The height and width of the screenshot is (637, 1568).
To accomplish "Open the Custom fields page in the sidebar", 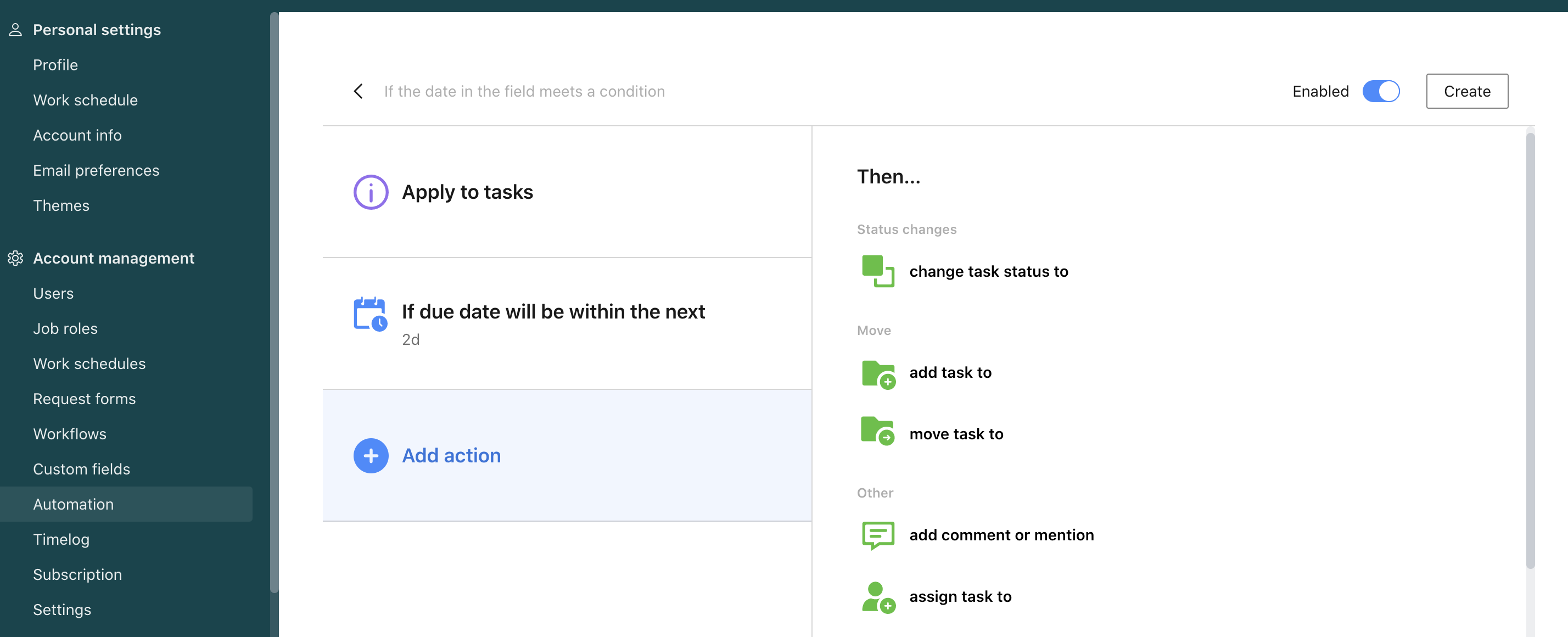I will click(x=82, y=469).
